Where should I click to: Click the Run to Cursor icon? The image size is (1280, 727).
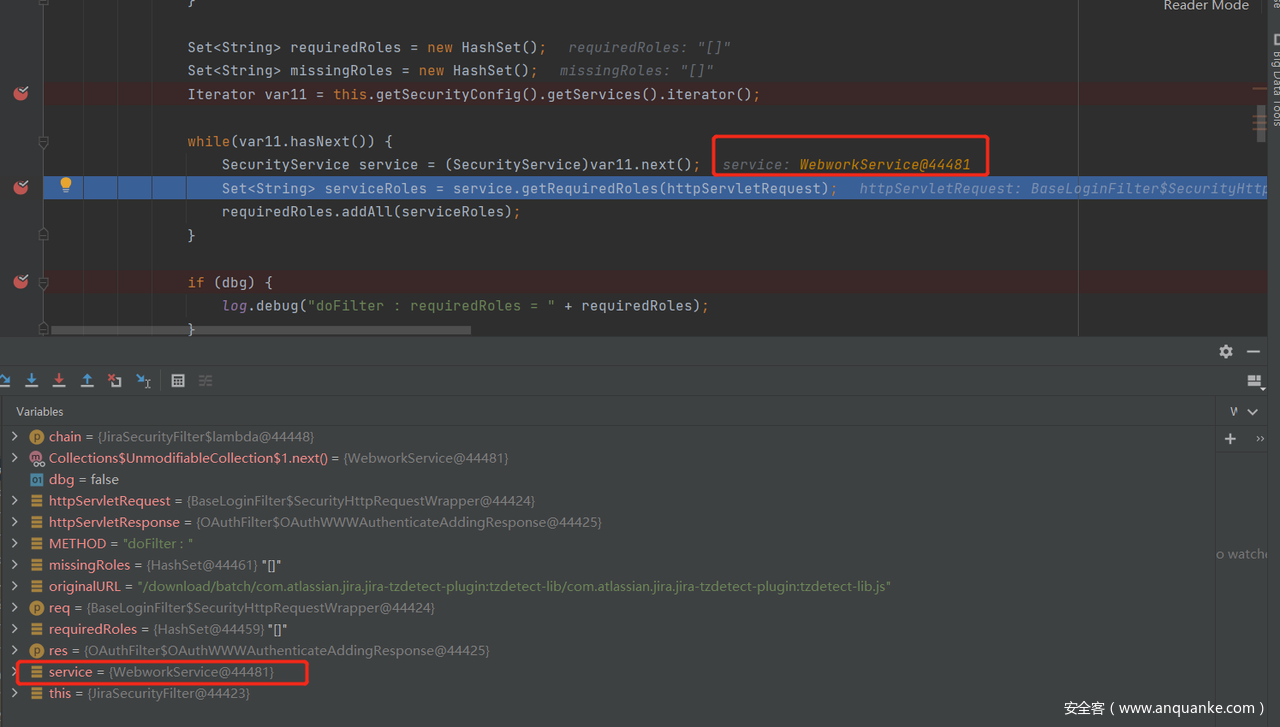coord(144,380)
